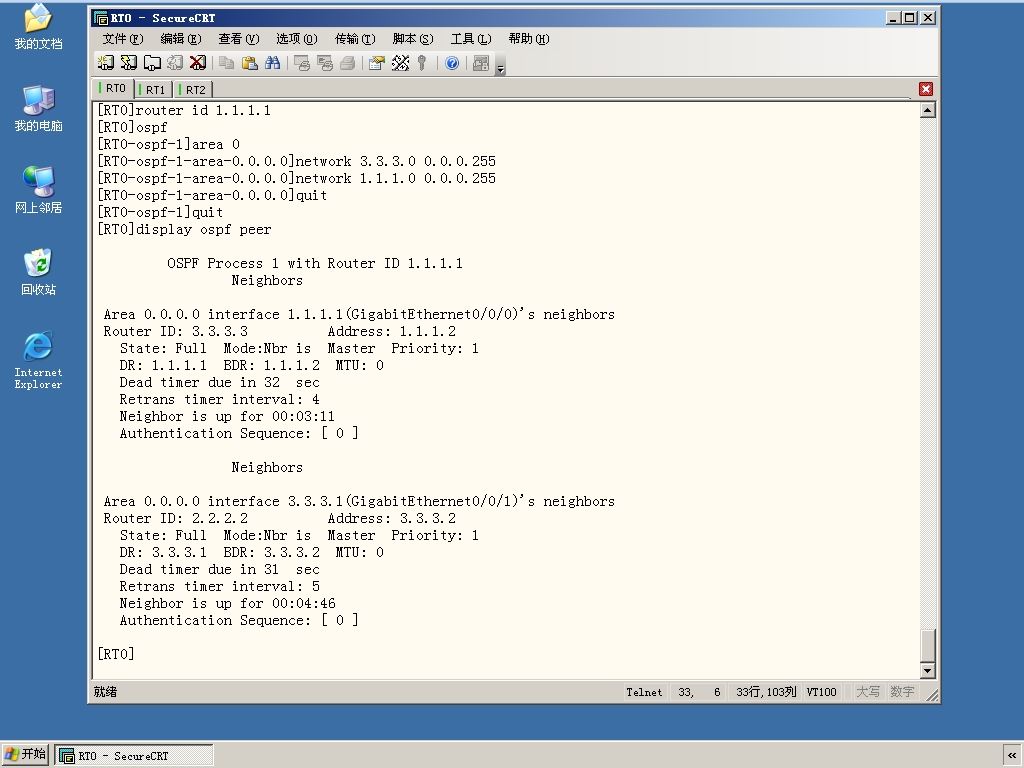The height and width of the screenshot is (768, 1024).
Task: Click '就绪' status text
Action: coord(105,692)
